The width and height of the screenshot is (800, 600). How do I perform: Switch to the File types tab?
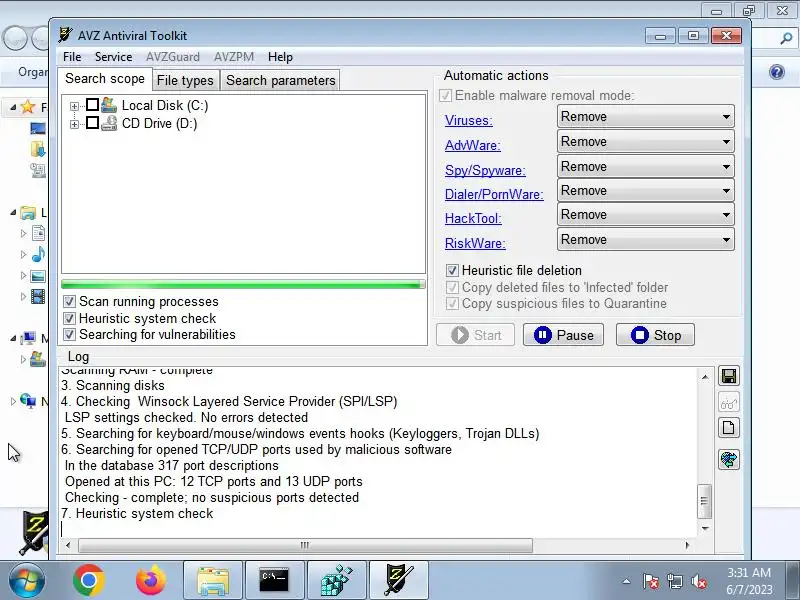[185, 80]
